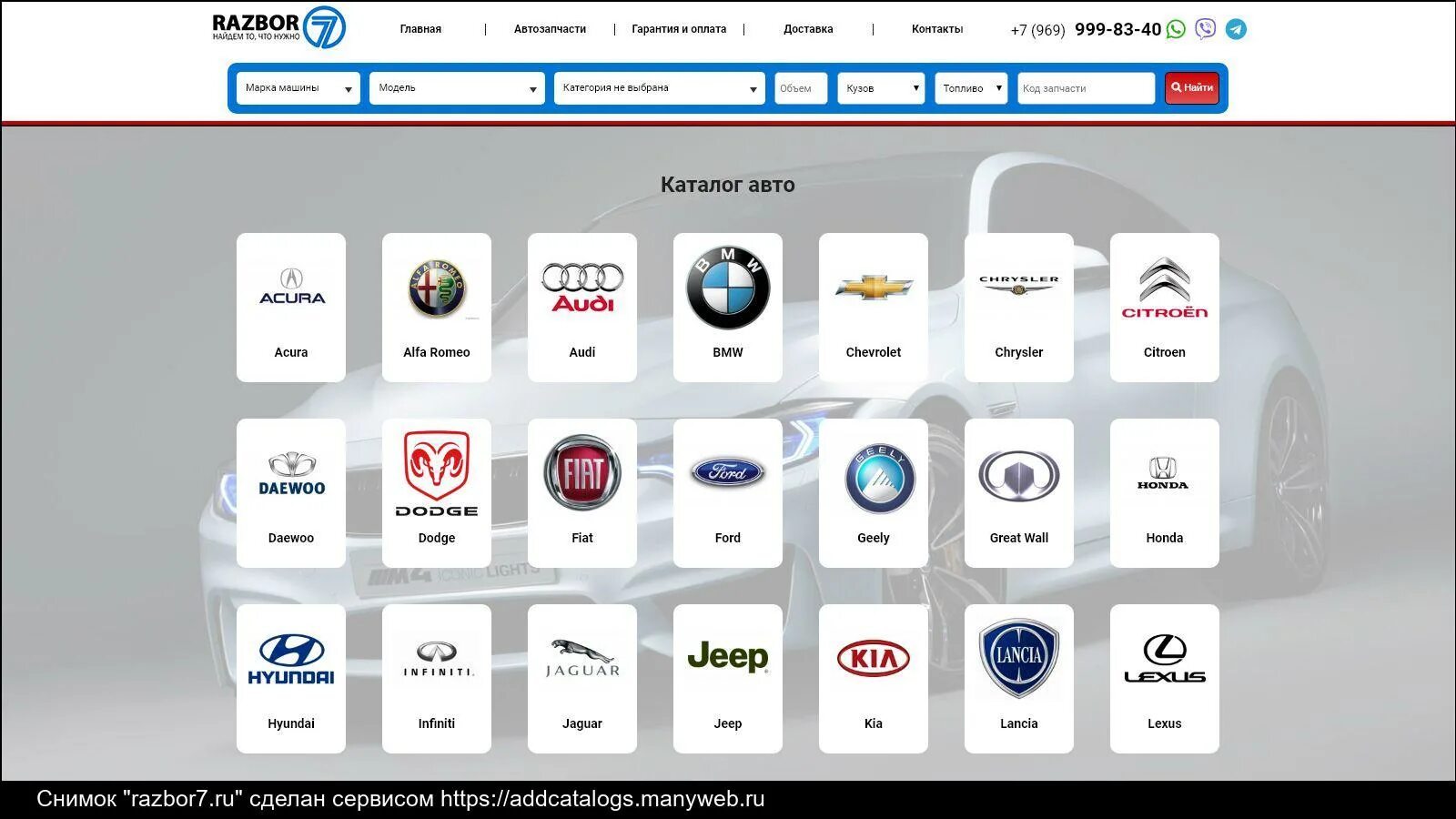Open the red Kia logo
Screen dimensions: 1456x819
click(874, 658)
